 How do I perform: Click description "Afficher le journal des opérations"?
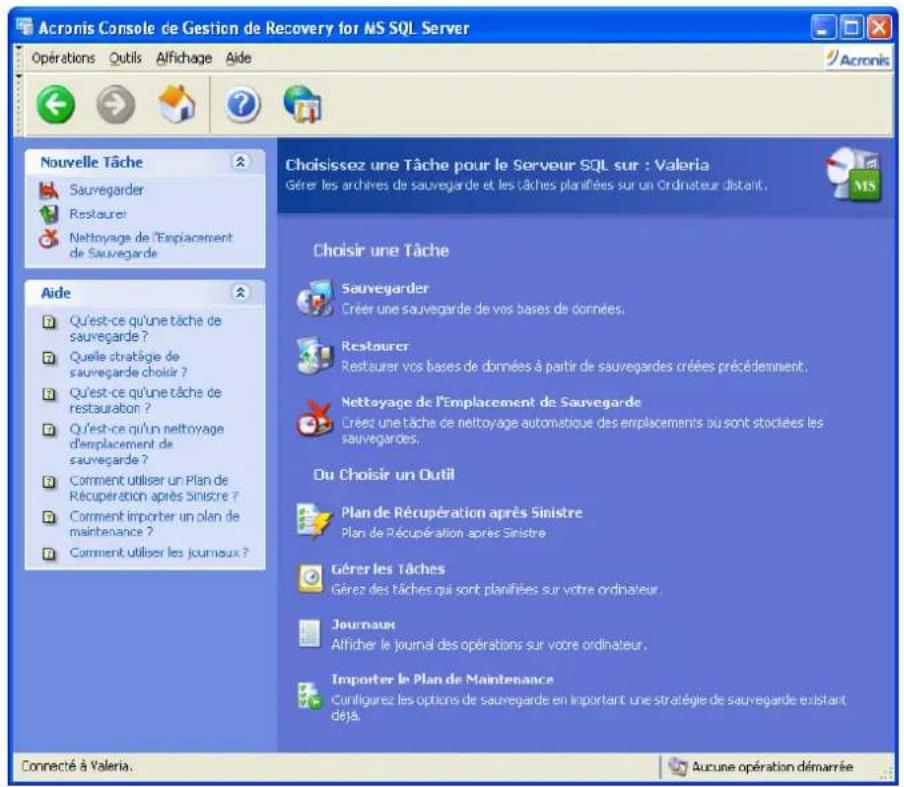coord(489,645)
